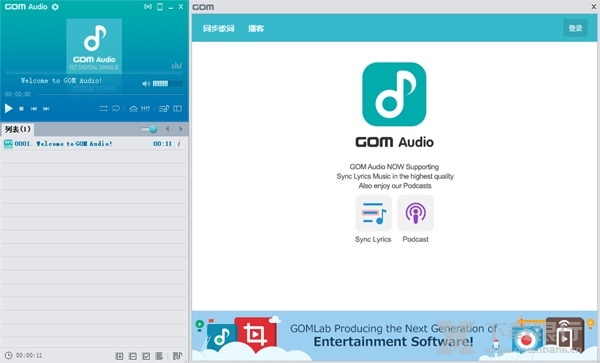Click the Welcome to GOM Audio! title text
Screen dimensions: 600x363
(x=61, y=81)
